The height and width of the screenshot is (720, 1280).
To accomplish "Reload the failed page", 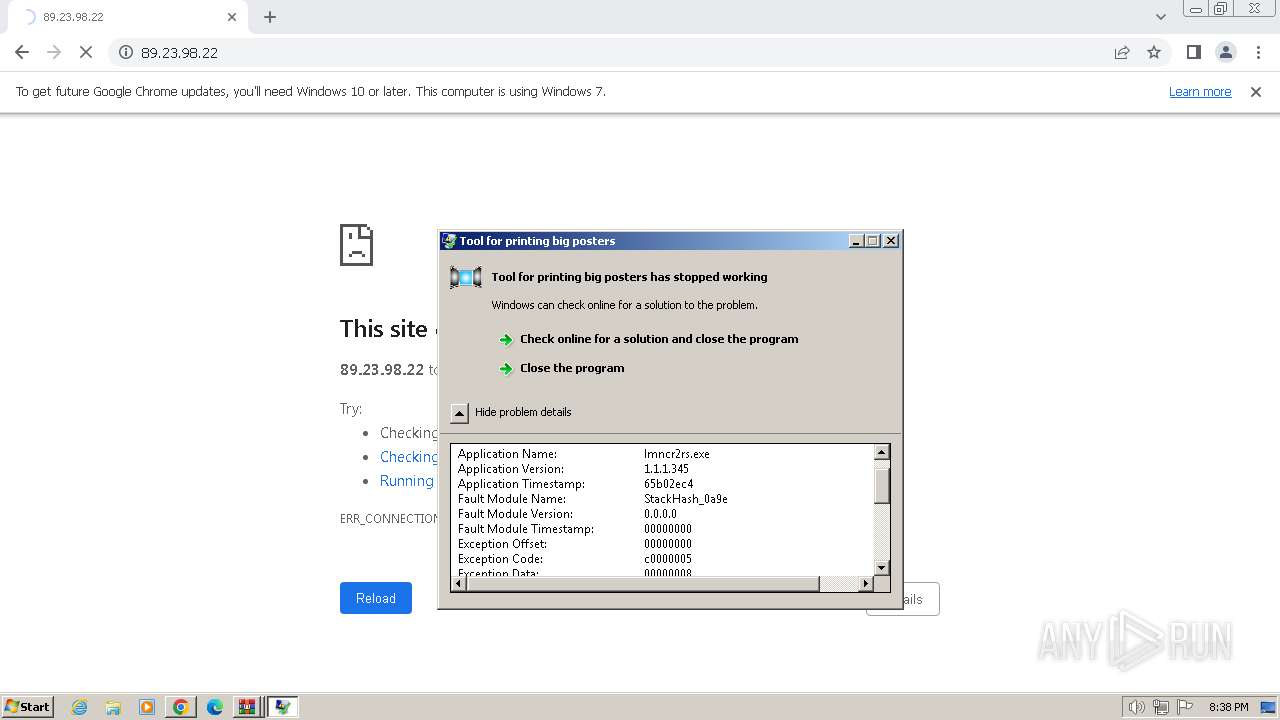I will tap(376, 598).
